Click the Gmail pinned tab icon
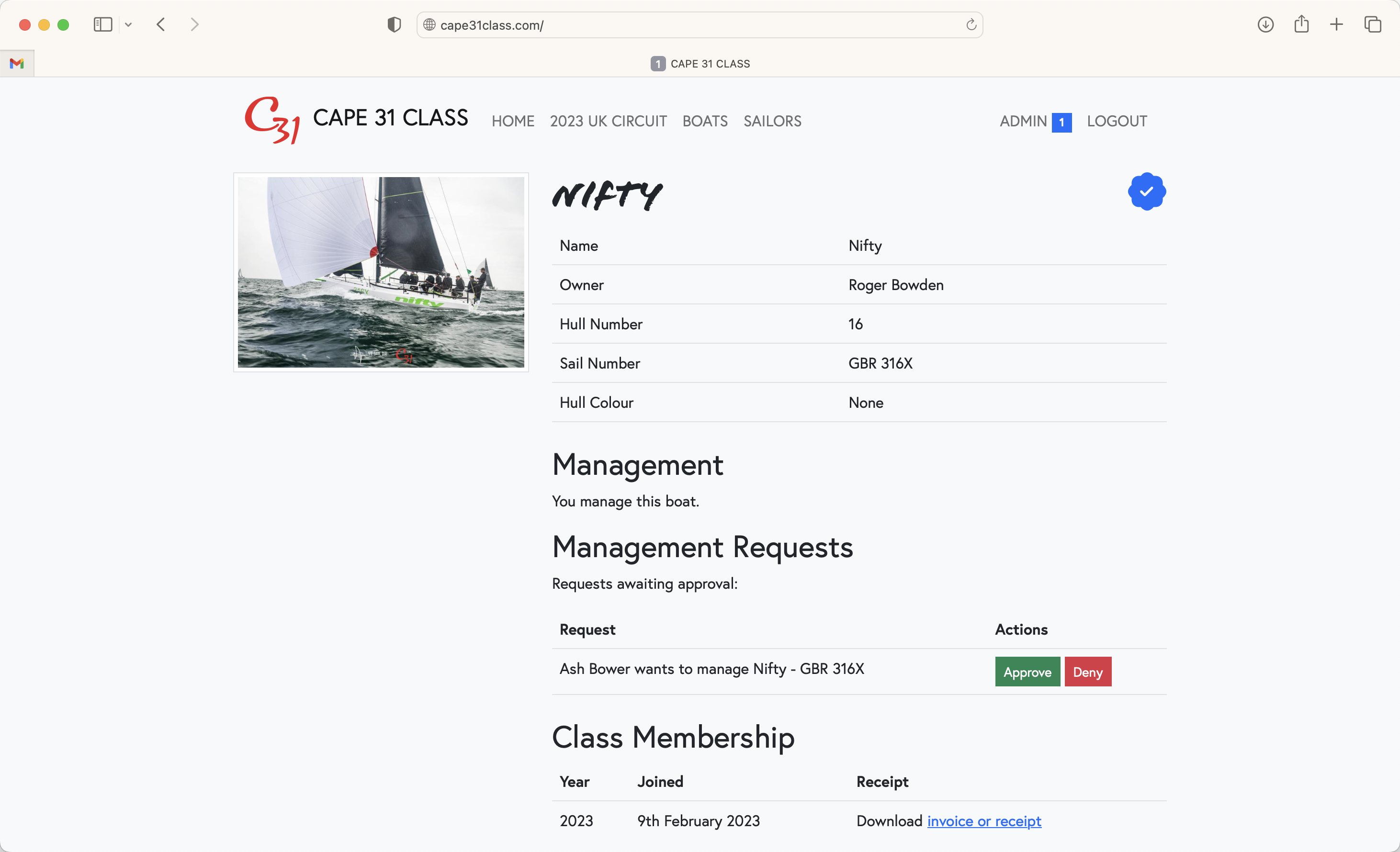The width and height of the screenshot is (1400, 852). [16, 63]
